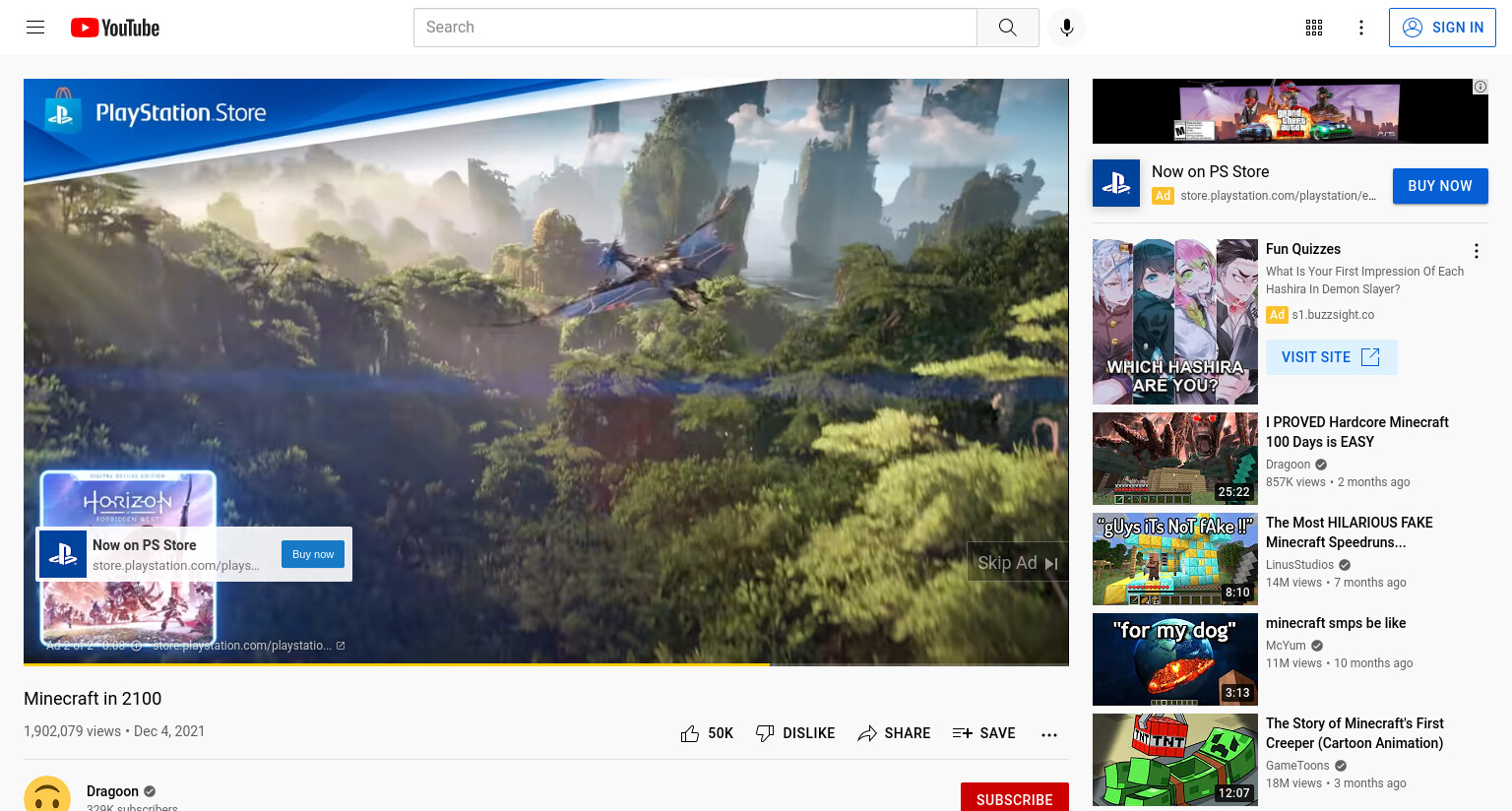Skip the ad with Skip Ad button
The height and width of the screenshot is (811, 1512).
(1018, 562)
